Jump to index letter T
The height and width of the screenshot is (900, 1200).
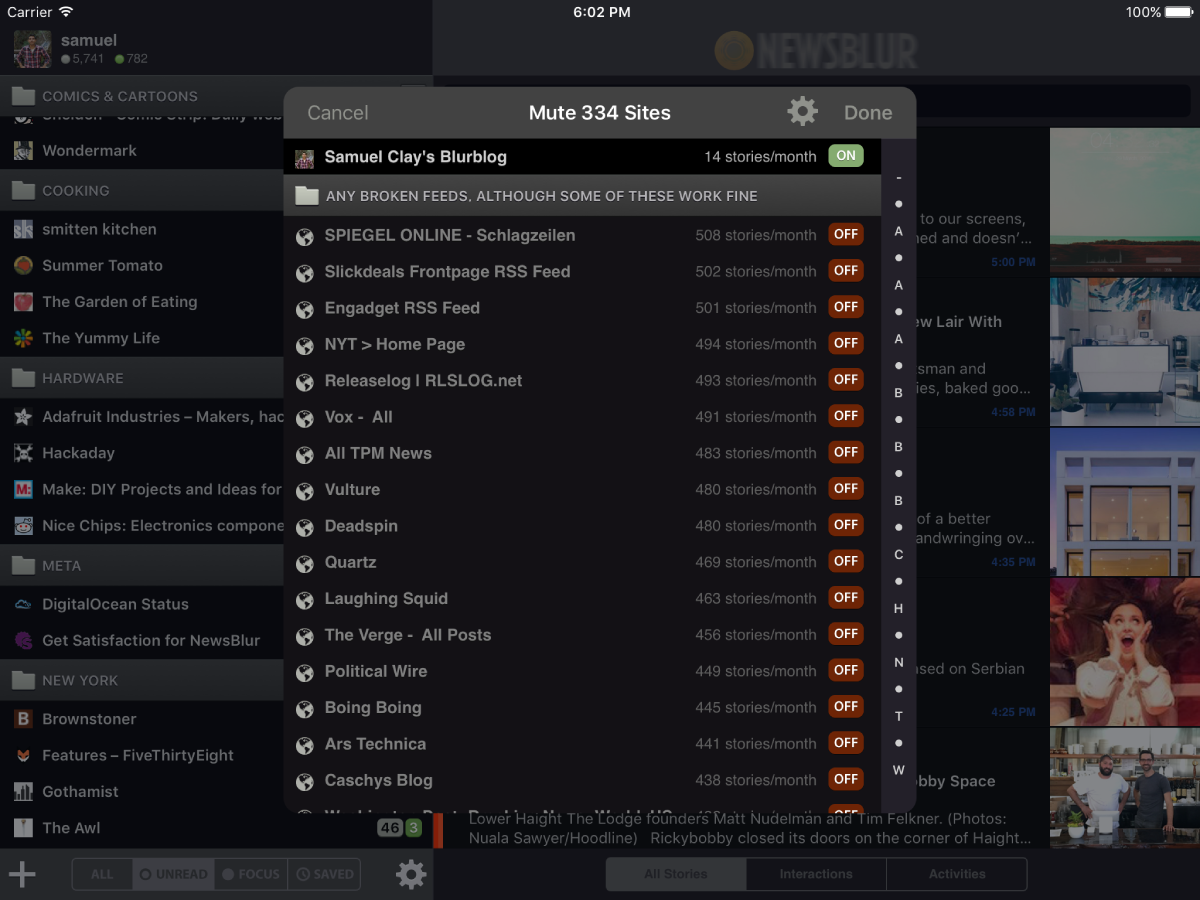pyautogui.click(x=898, y=716)
